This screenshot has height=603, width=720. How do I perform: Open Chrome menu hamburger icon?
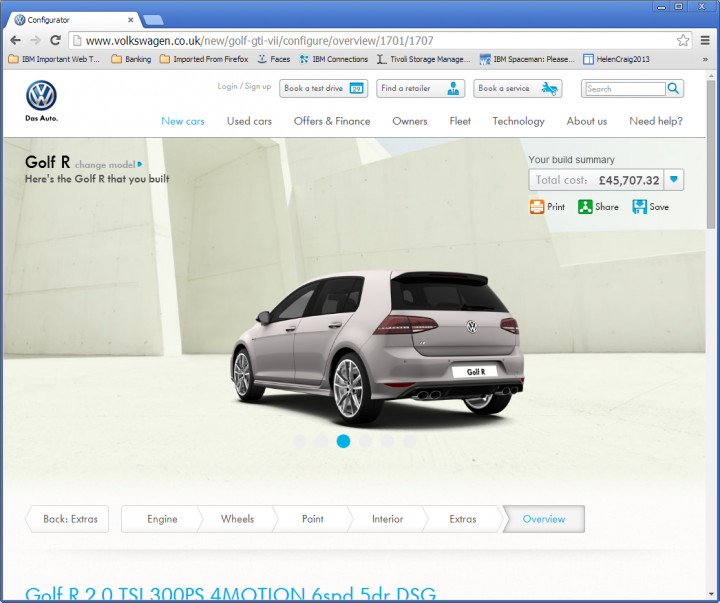pos(705,40)
